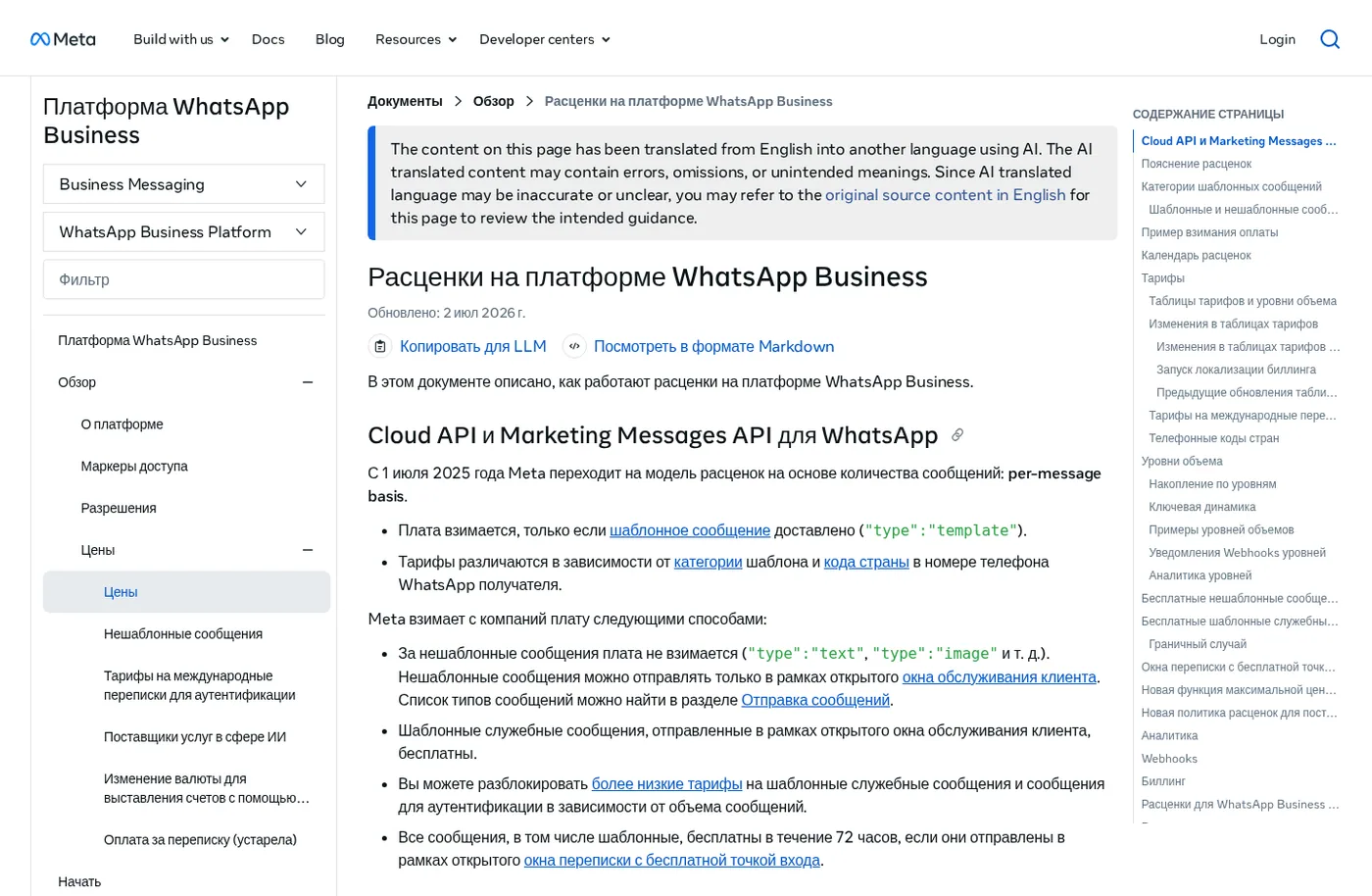Viewport: 1372px width, 896px height.
Task: Jump to Аналитика уровней in contents
Action: point(1200,575)
